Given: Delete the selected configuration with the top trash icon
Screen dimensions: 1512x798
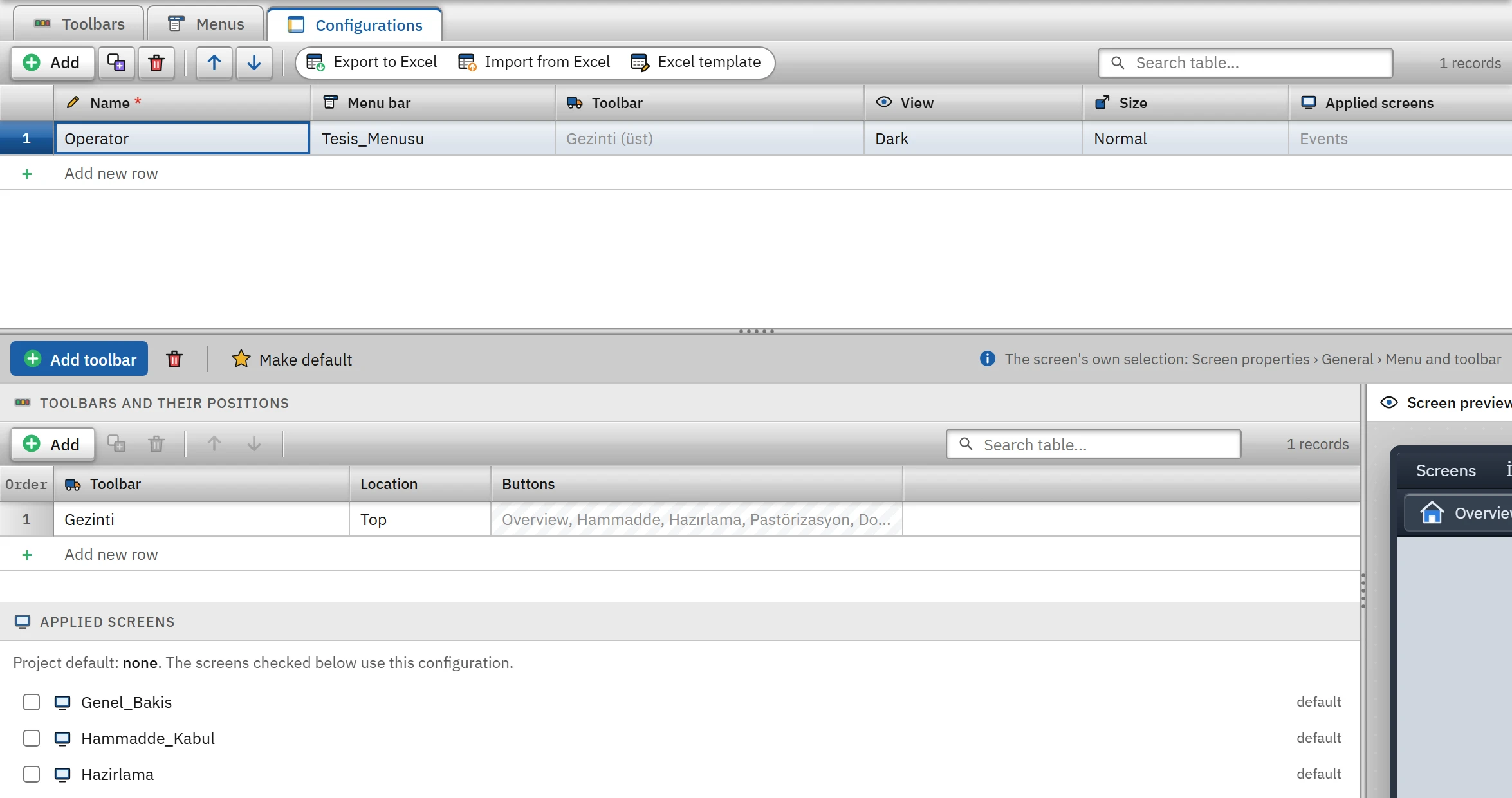Looking at the screenshot, I should click(x=156, y=63).
